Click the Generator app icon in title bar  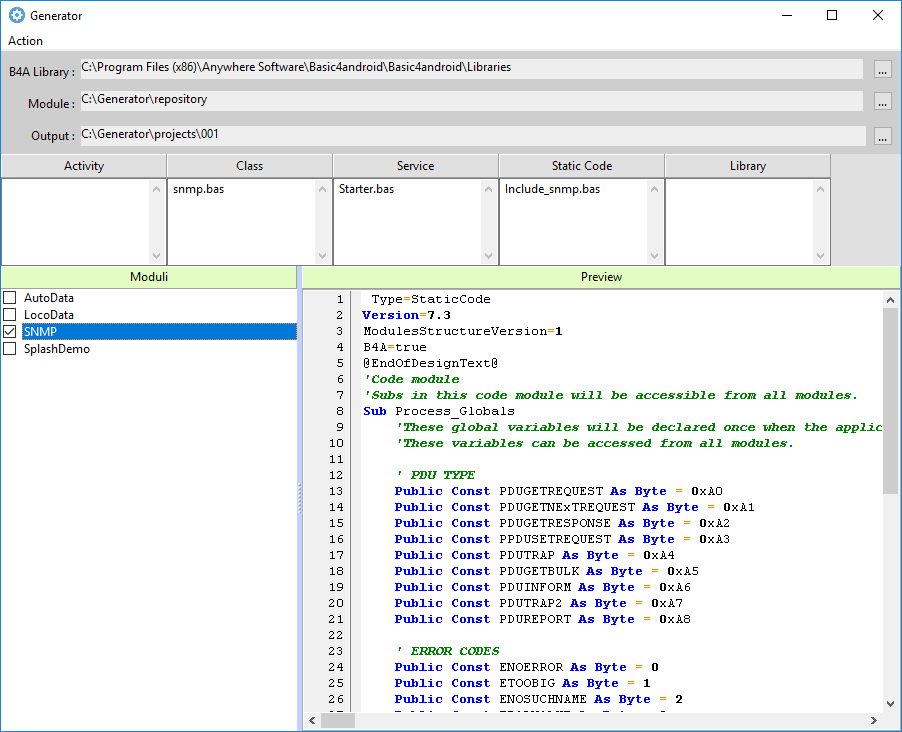tap(16, 16)
